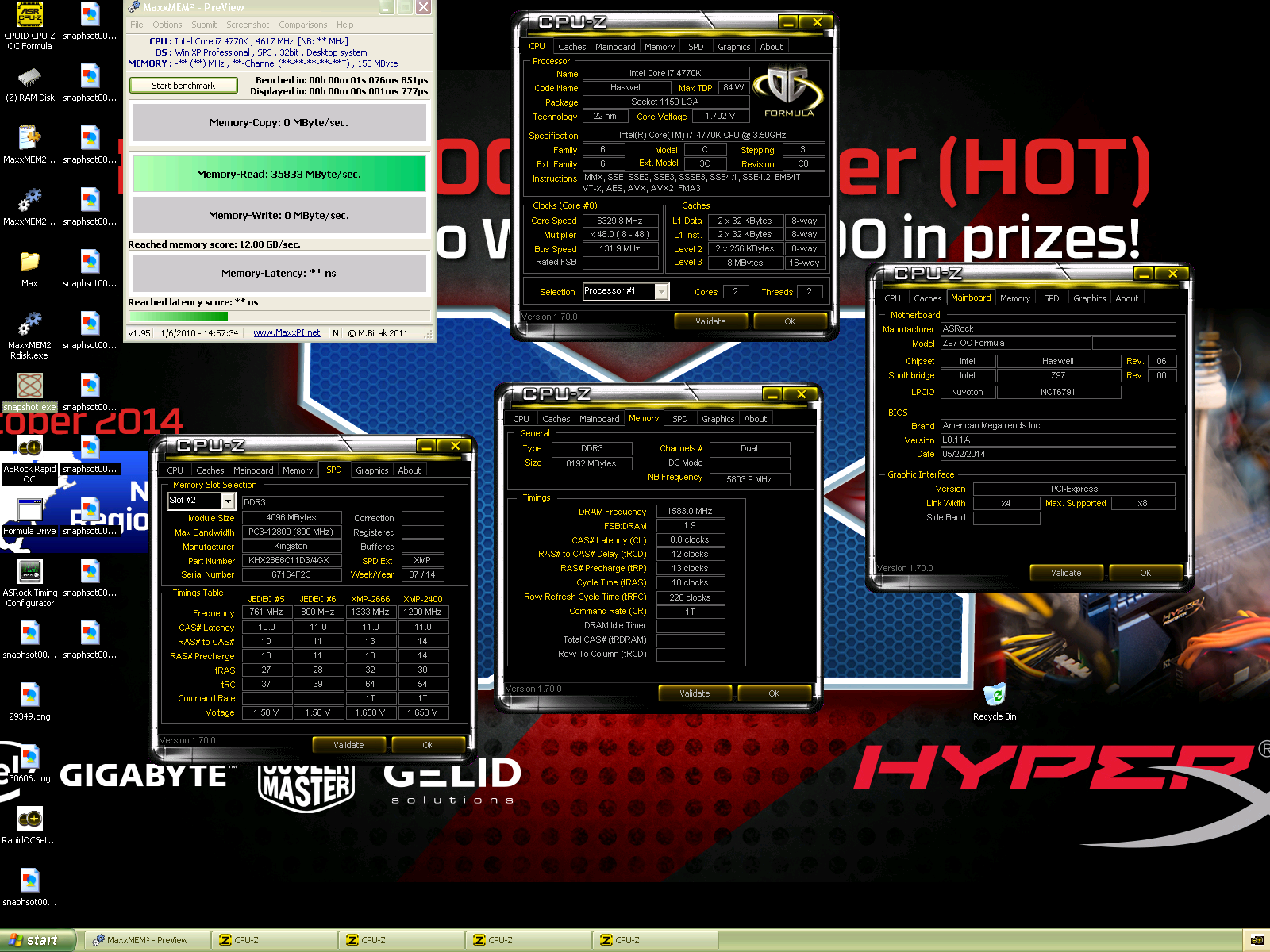Open the first MaxxMEM2 shortcut with the document icon
This screenshot has width=1270, height=952.
(x=29, y=145)
